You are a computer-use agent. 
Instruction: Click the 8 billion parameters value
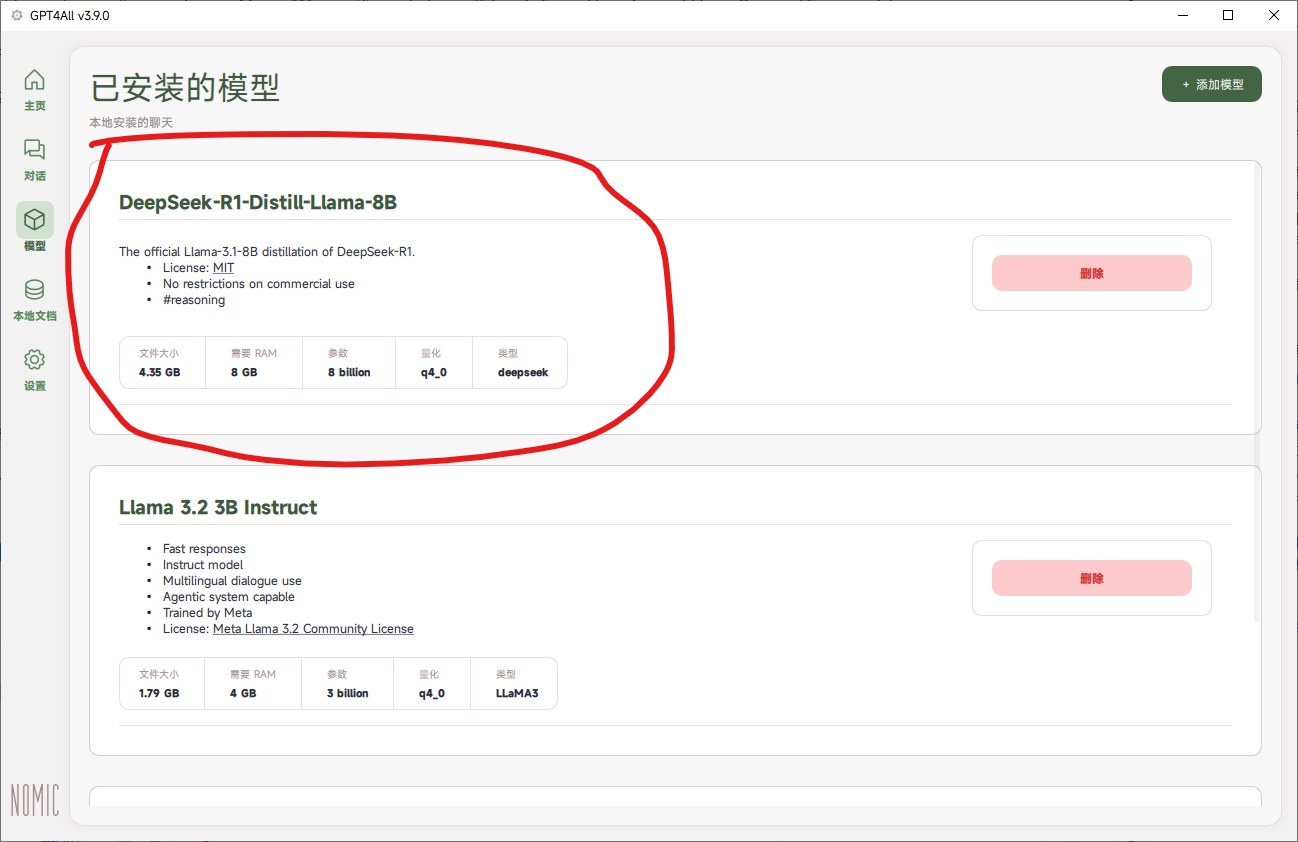point(349,372)
